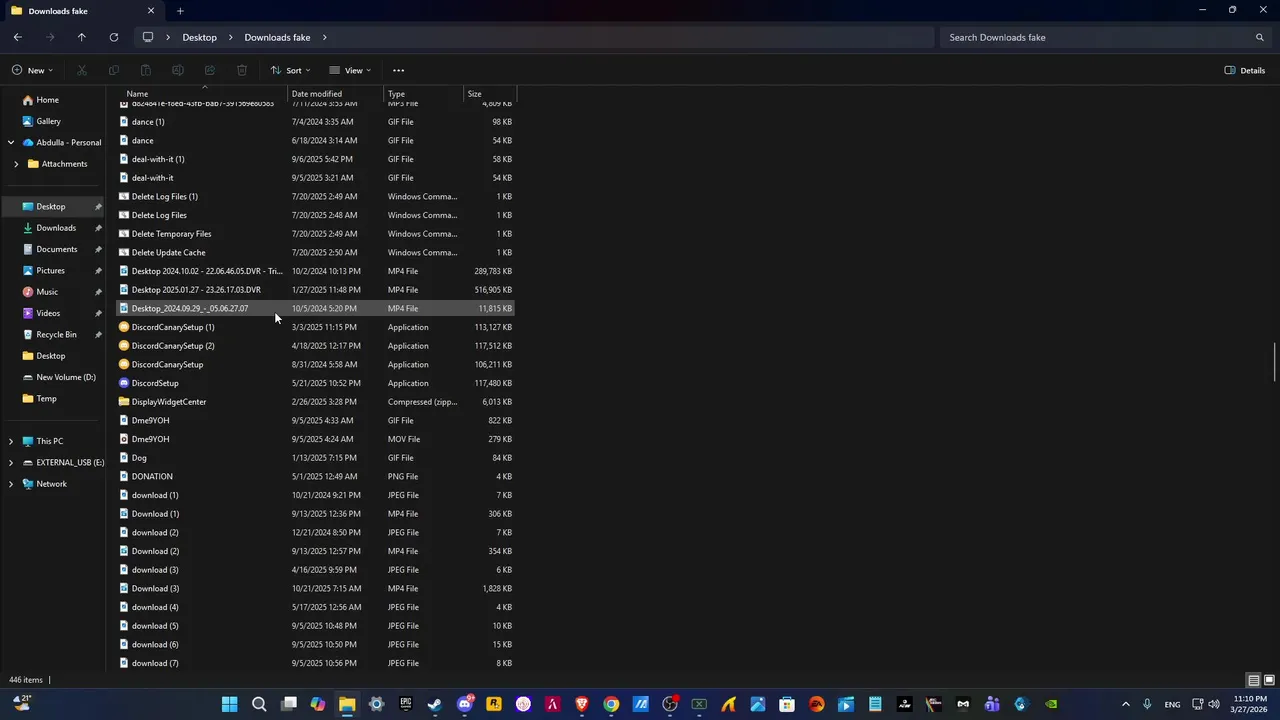Open Google Chrome from the taskbar
The width and height of the screenshot is (1280, 720).
[611, 704]
